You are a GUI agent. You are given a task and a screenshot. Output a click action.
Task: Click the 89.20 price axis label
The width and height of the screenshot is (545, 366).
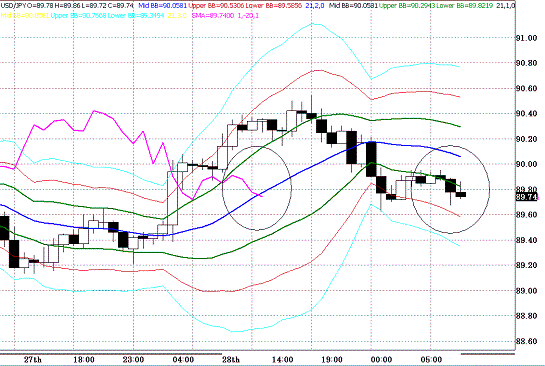pos(527,265)
